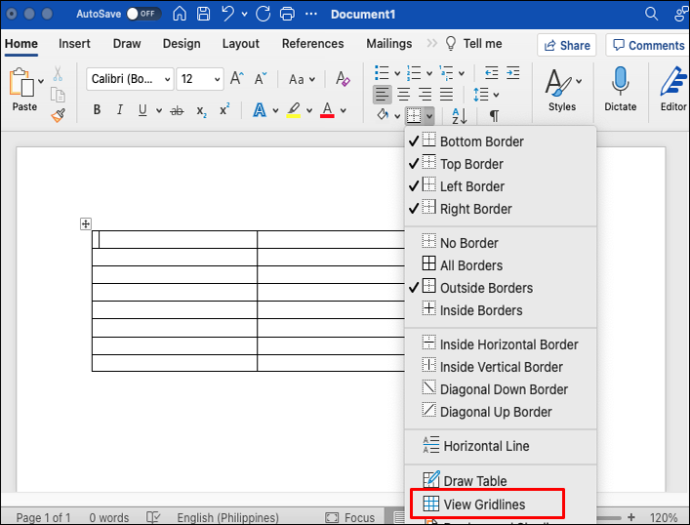Open the Change Case Aa dropdown

tap(301, 80)
